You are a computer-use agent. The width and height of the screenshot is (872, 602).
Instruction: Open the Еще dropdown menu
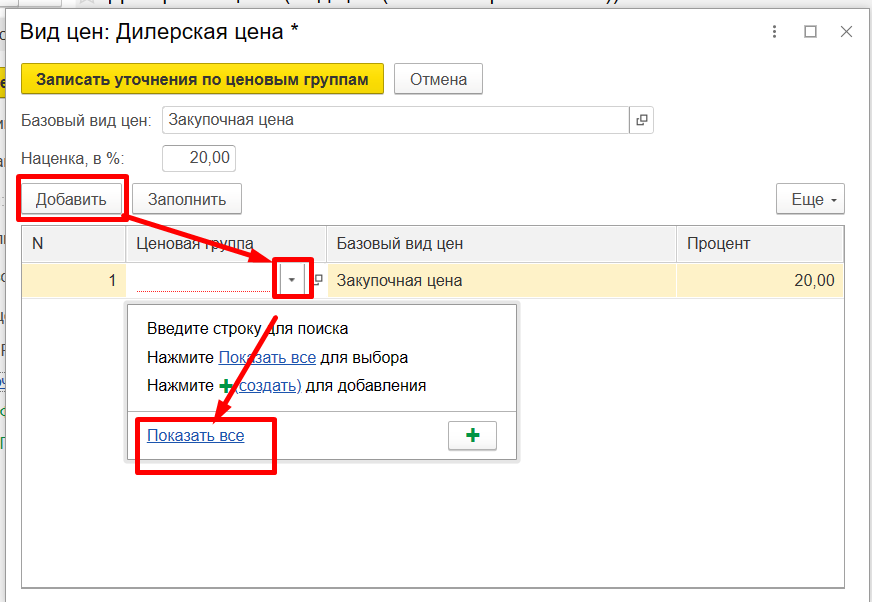click(x=810, y=199)
